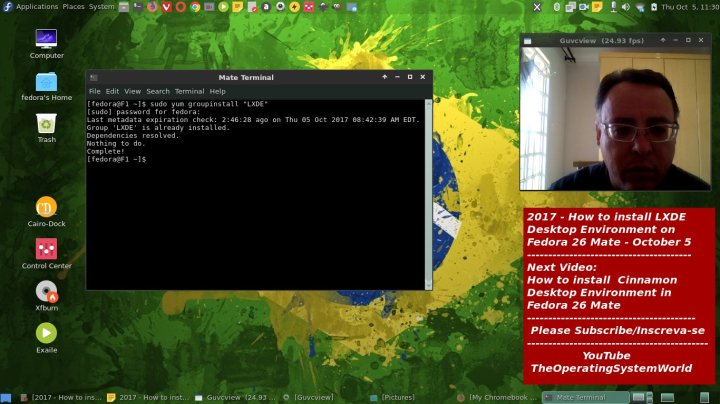Click the X tray icon in top panel

(537, 7)
